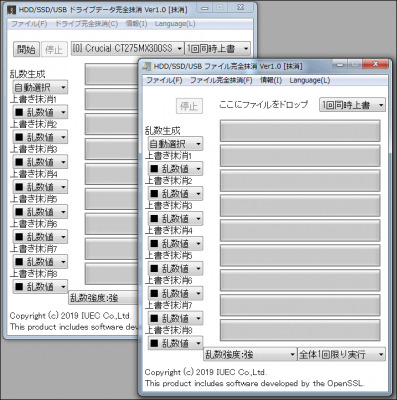Click the drive erase window title icon
The image size is (397, 400).
coord(12,10)
